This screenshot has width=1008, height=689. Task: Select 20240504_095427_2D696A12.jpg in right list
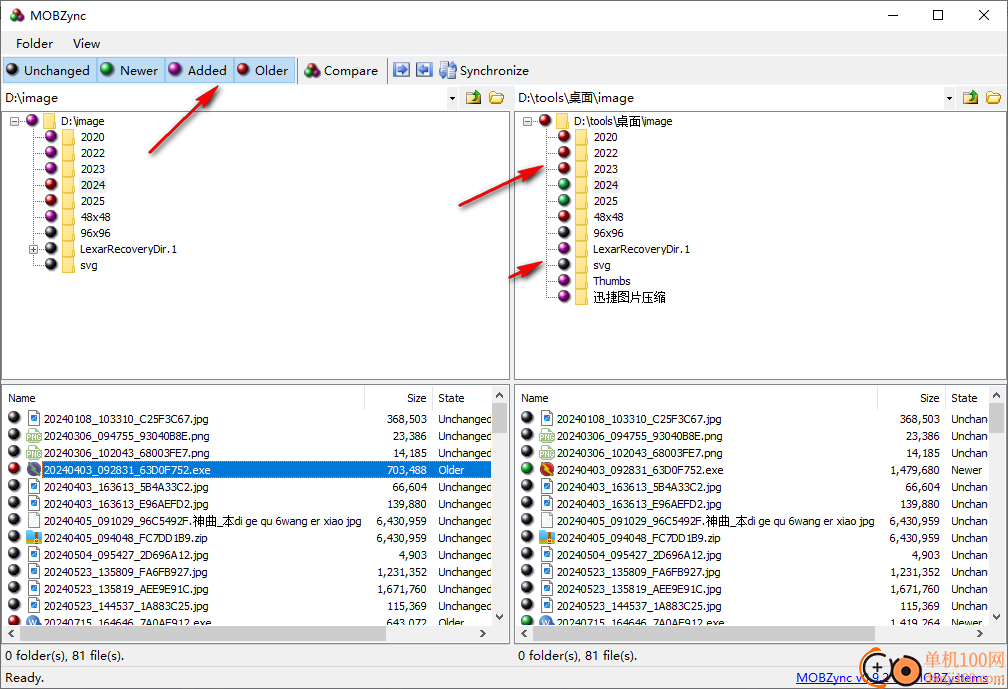pos(639,555)
